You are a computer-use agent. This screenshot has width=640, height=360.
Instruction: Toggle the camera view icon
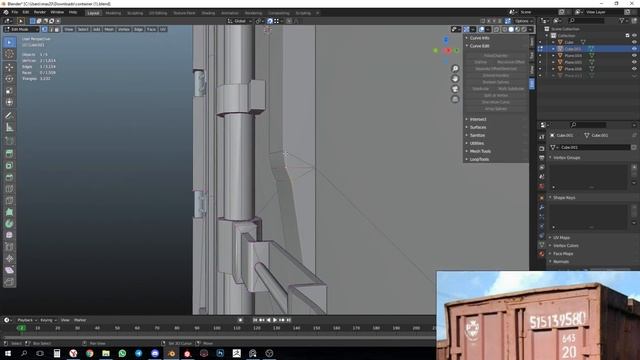[455, 89]
